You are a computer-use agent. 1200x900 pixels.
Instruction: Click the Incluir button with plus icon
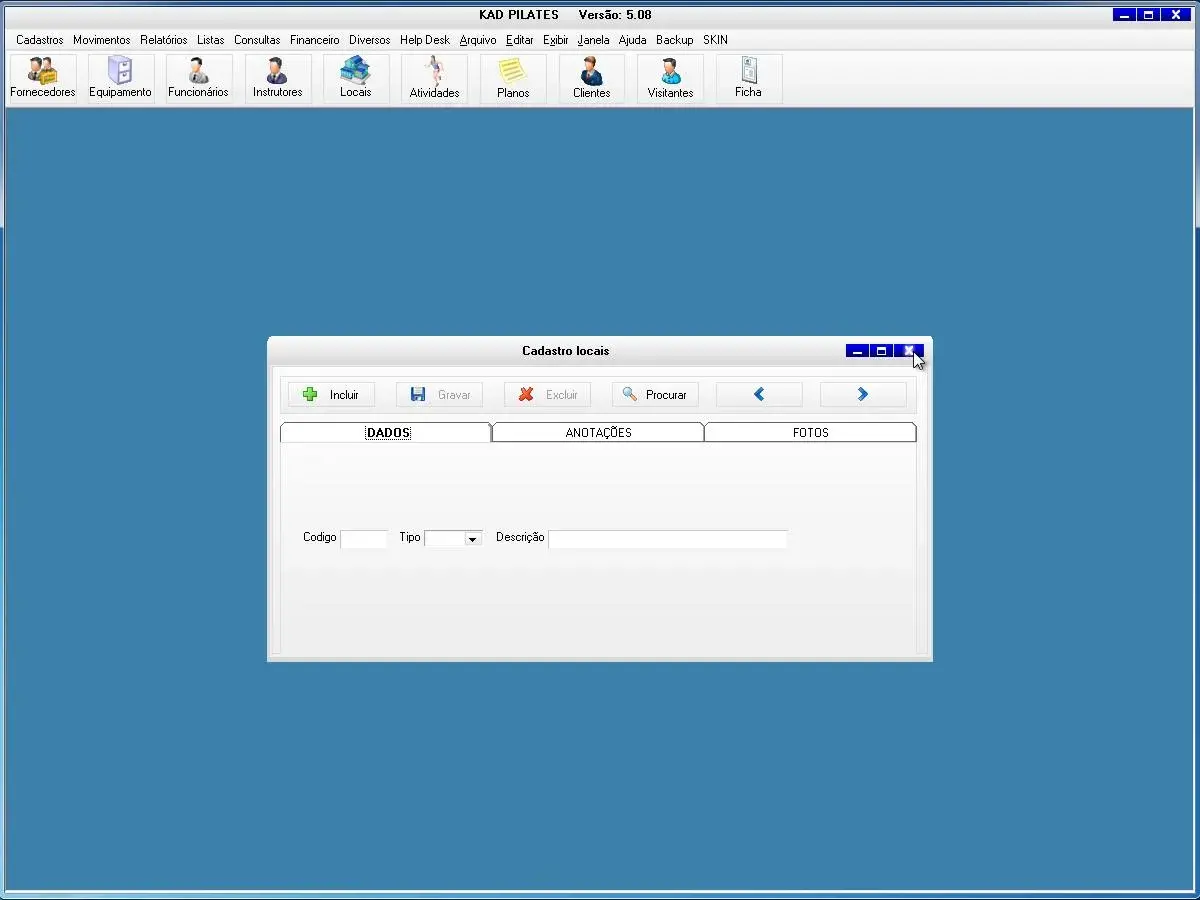pyautogui.click(x=331, y=395)
